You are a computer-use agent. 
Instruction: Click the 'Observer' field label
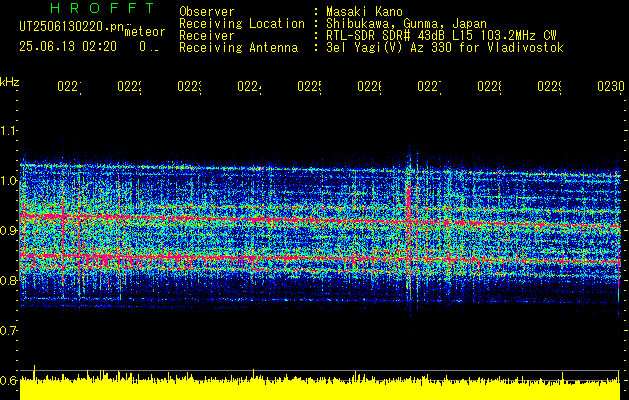coord(207,12)
